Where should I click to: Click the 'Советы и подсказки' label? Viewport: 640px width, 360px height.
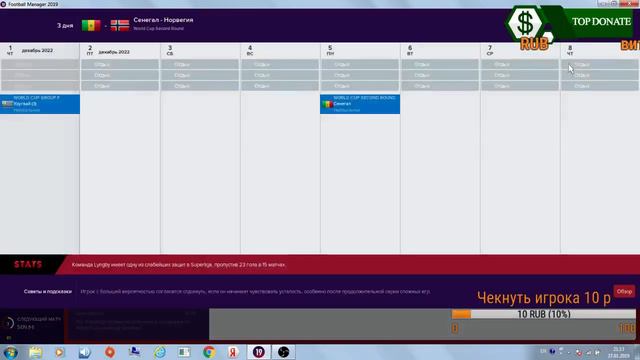point(48,291)
